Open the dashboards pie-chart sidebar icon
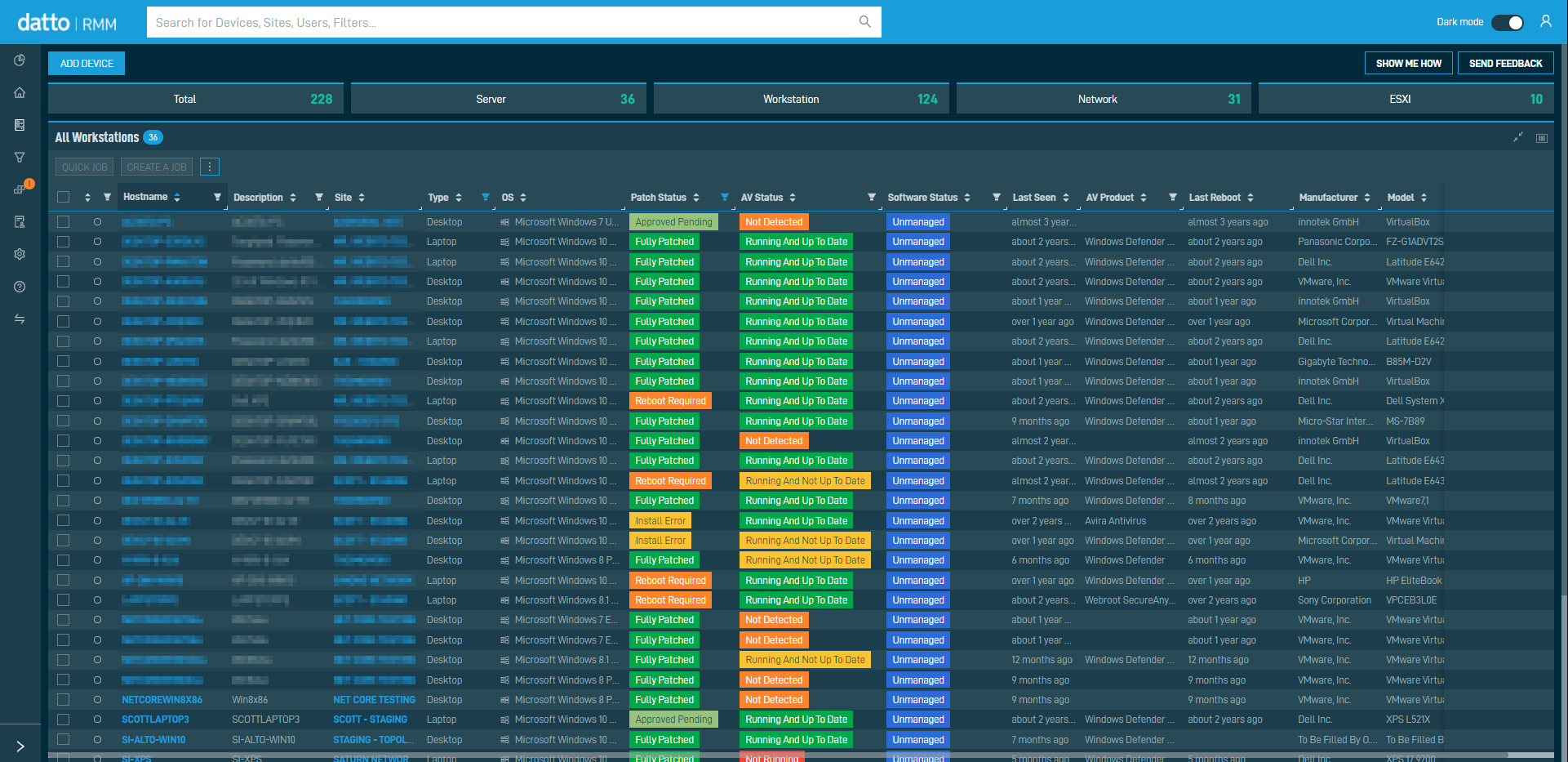1568x762 pixels. 20,60
